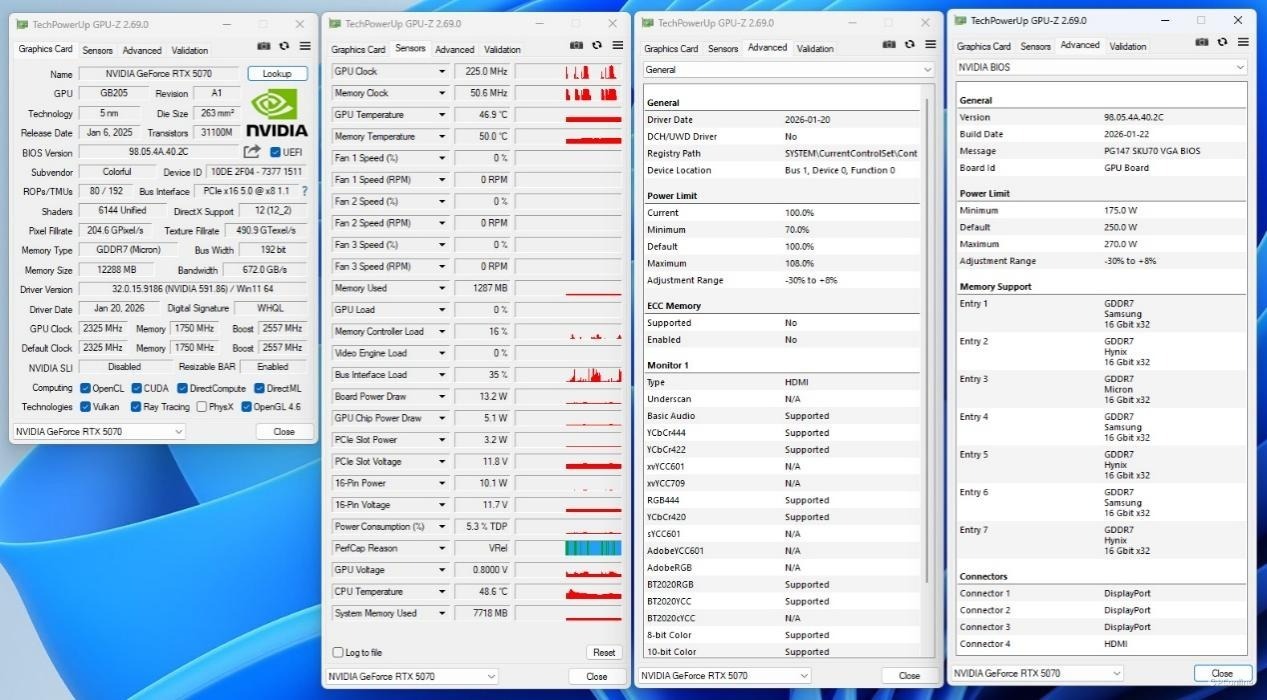Screen dimensions: 1267x700
Task: Toggle the OpenCL checkbox
Action: pos(85,388)
